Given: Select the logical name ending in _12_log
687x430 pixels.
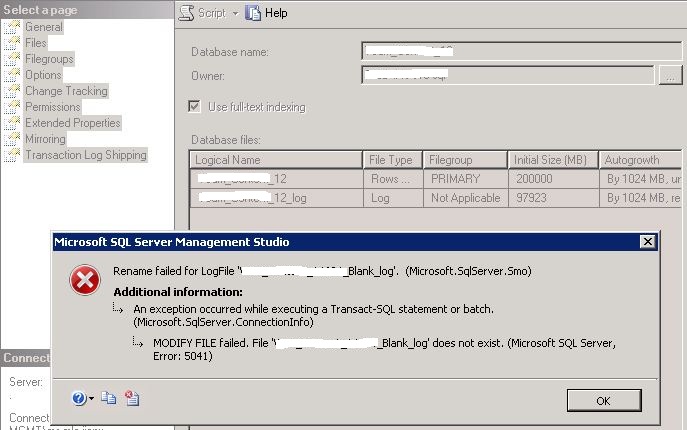Looking at the screenshot, I should (x=276, y=198).
